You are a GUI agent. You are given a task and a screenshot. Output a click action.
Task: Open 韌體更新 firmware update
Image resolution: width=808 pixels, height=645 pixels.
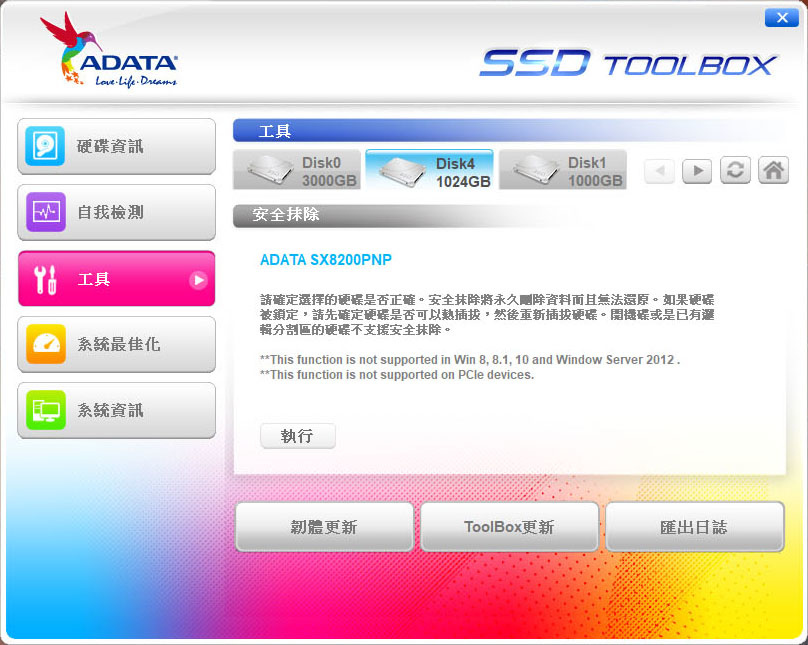(x=324, y=527)
